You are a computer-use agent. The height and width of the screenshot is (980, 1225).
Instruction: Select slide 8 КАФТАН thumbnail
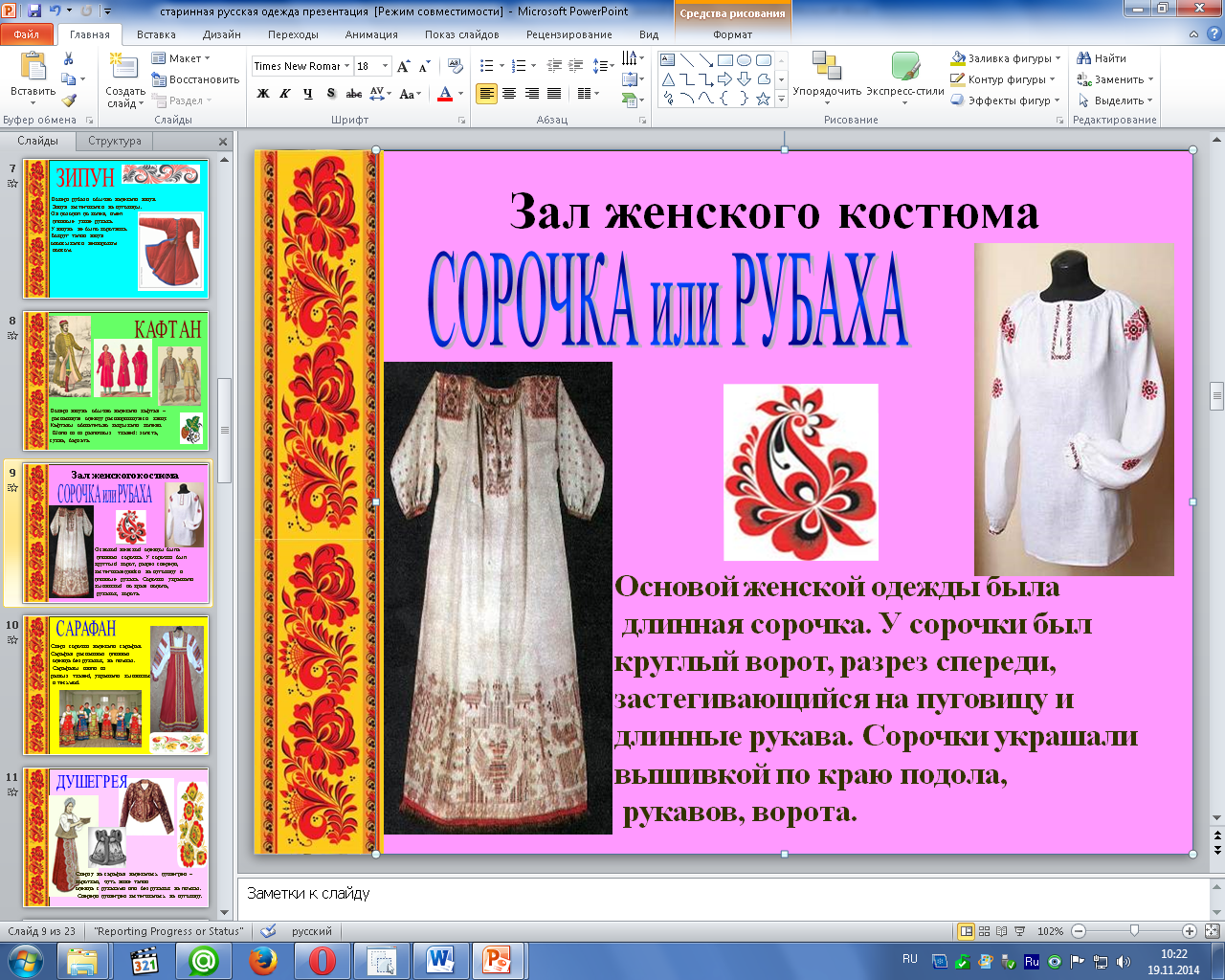pos(115,380)
